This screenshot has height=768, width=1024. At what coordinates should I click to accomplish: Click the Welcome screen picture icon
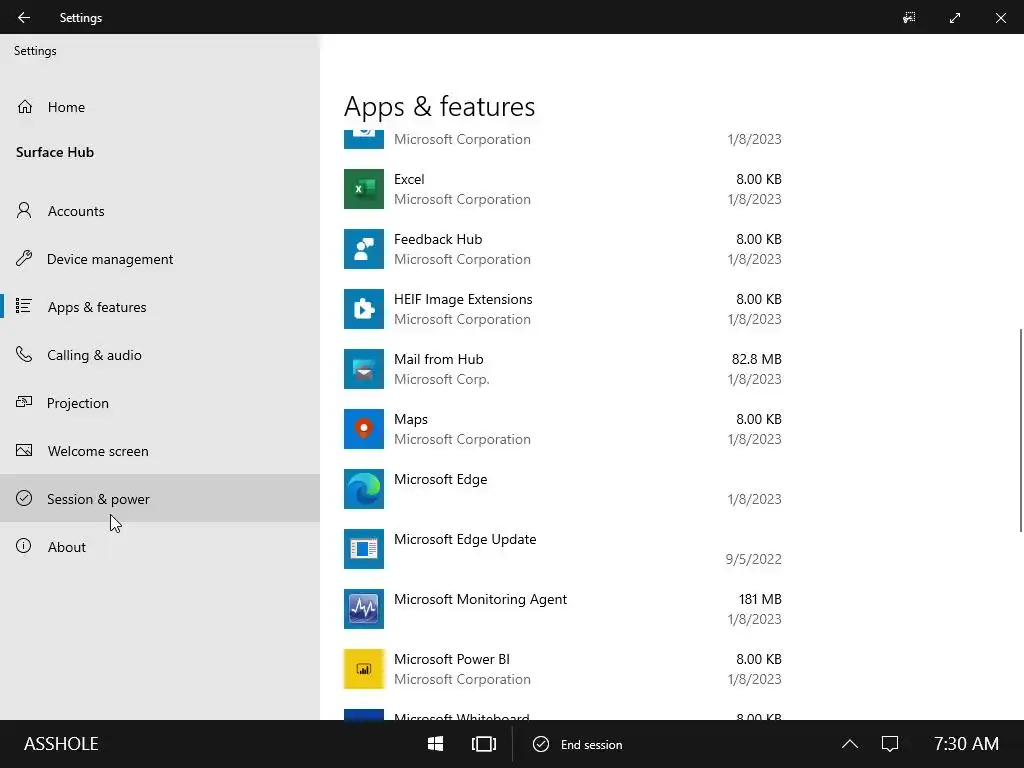[24, 451]
